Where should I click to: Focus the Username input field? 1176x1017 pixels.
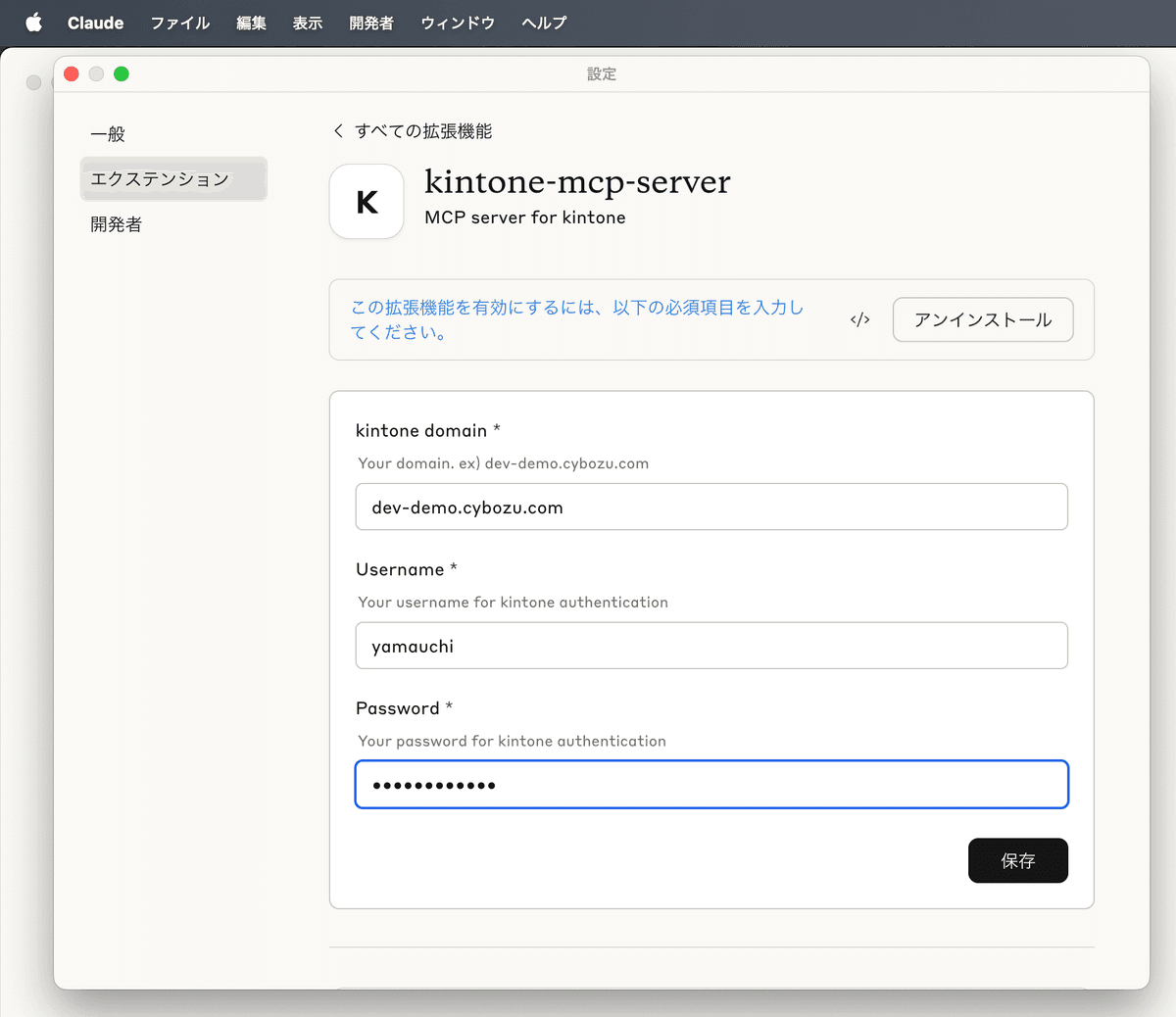coord(711,646)
